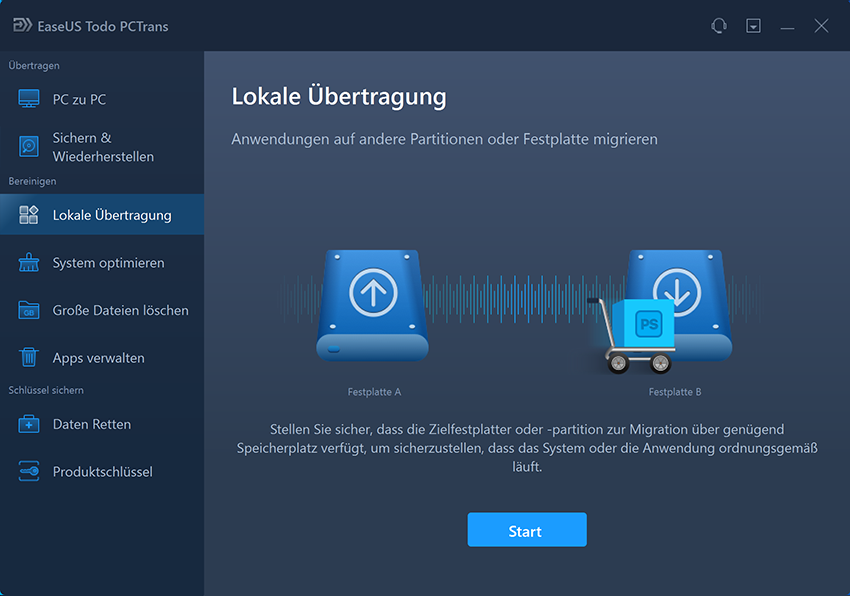
Task: Click the Sichern & Wiederherstellen disk icon
Action: (29, 146)
